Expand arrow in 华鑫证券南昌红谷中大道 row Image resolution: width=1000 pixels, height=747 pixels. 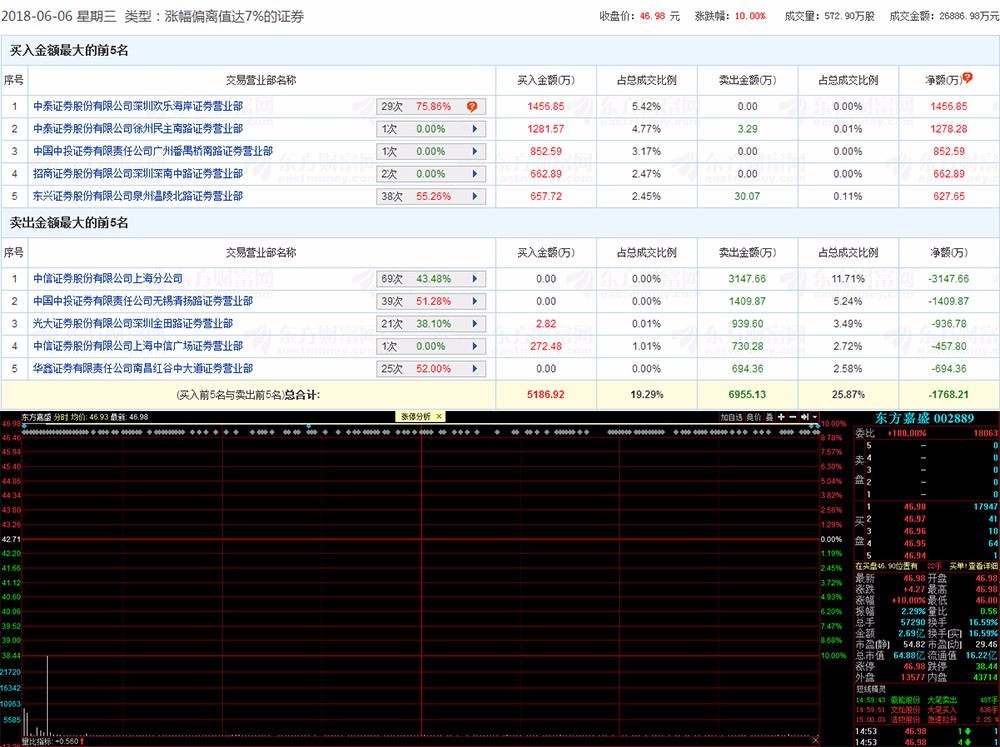[475, 369]
